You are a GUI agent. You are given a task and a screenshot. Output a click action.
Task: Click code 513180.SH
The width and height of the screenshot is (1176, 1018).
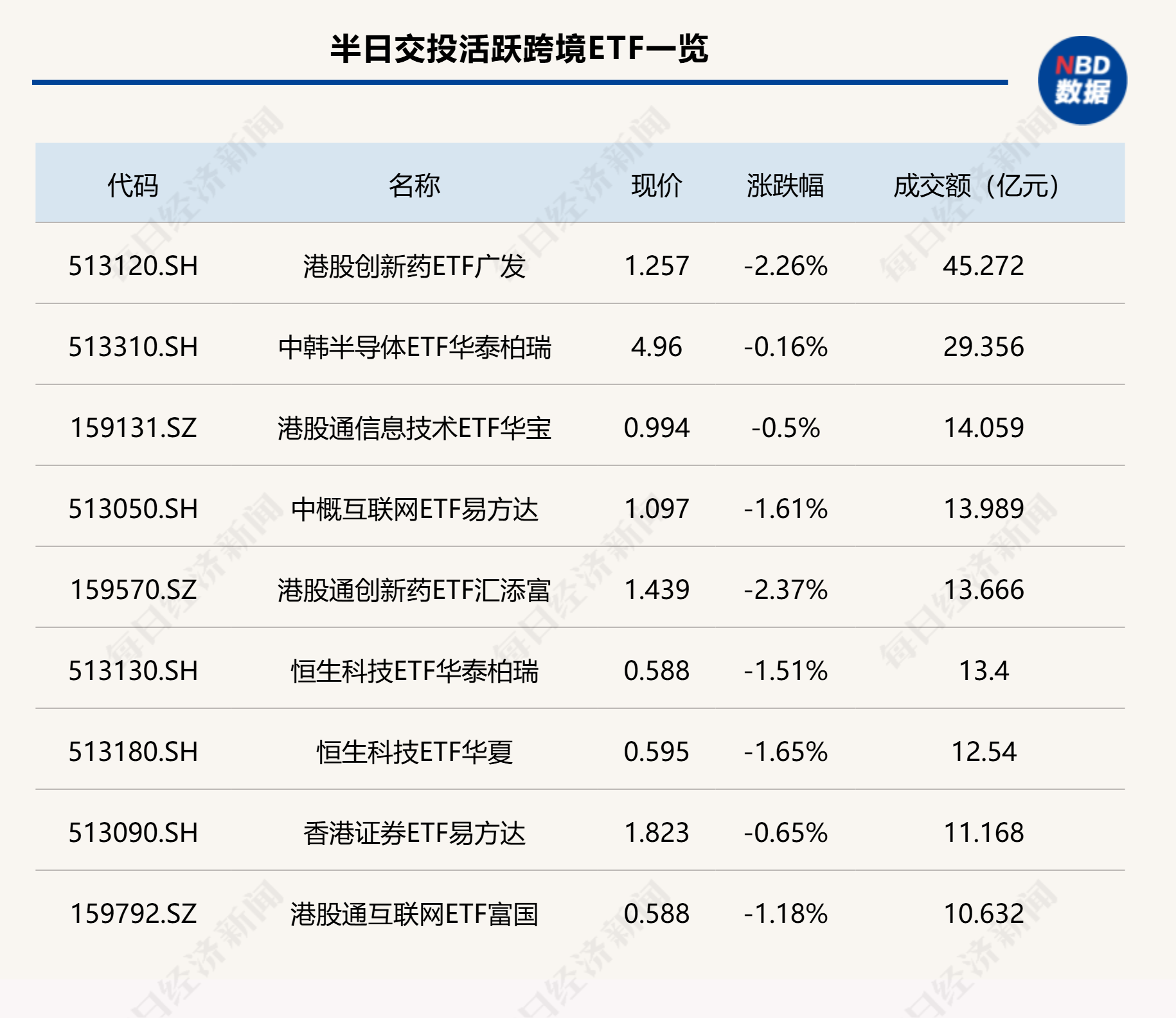[133, 752]
